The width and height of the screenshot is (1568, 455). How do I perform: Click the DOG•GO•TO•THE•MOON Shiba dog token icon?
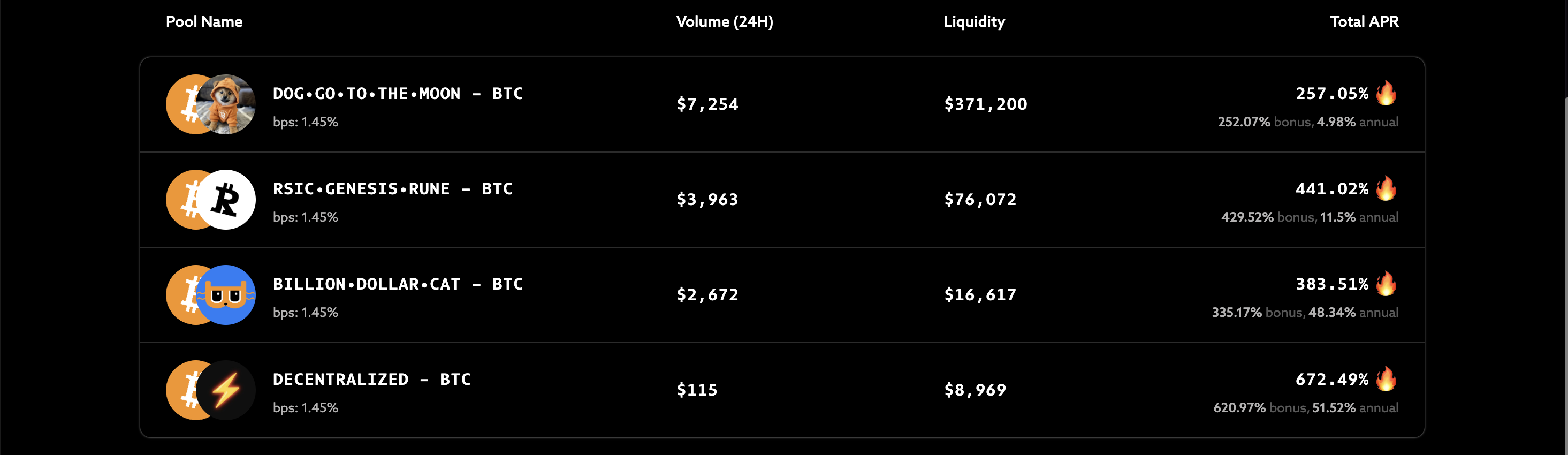(226, 104)
